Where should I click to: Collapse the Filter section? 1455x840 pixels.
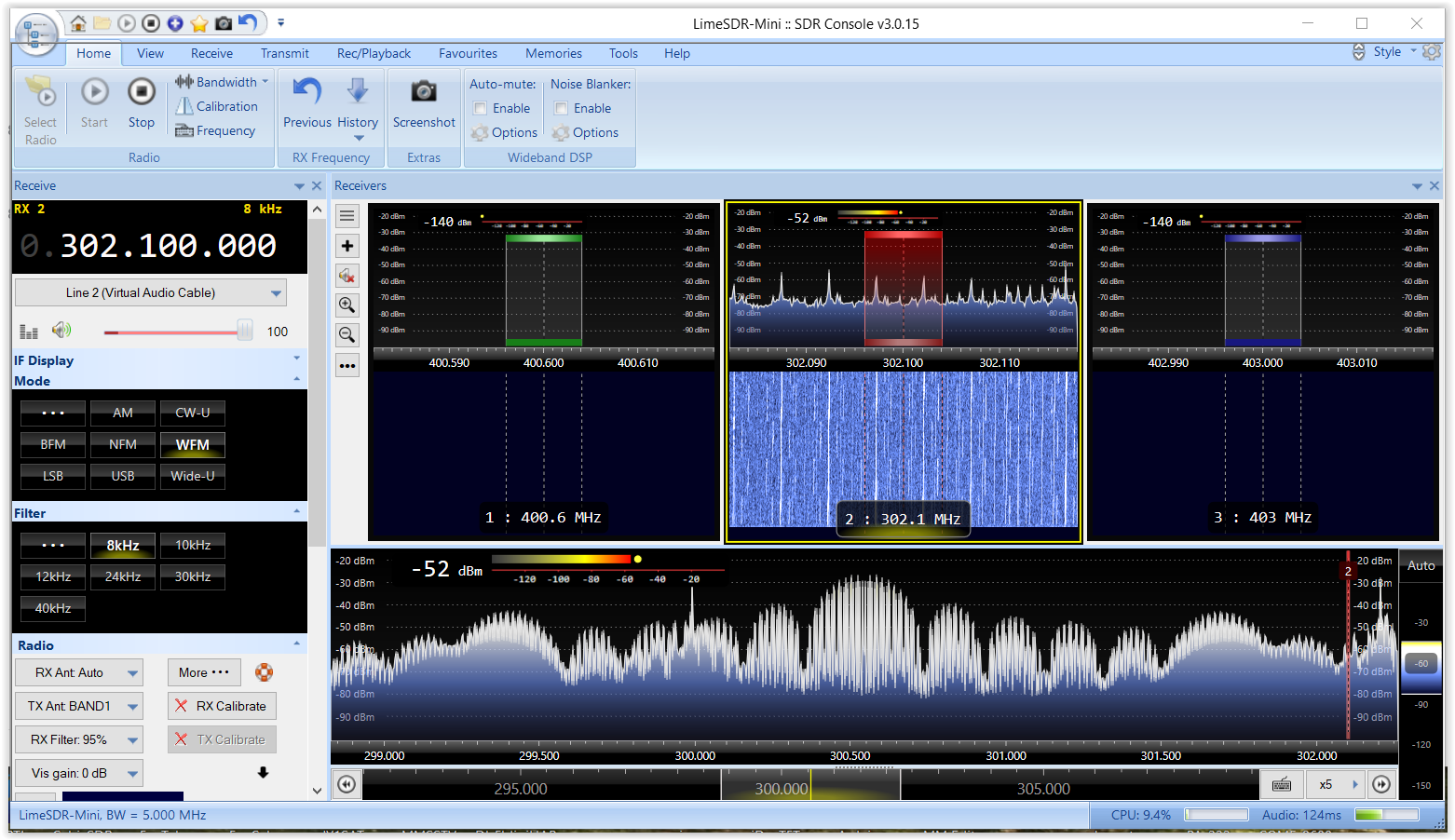[x=297, y=511]
